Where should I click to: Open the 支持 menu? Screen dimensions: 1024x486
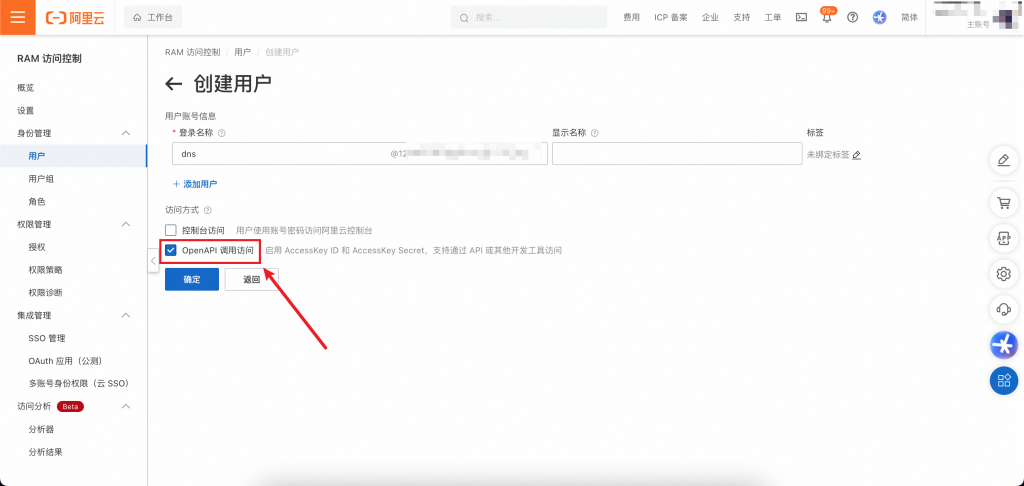741,18
